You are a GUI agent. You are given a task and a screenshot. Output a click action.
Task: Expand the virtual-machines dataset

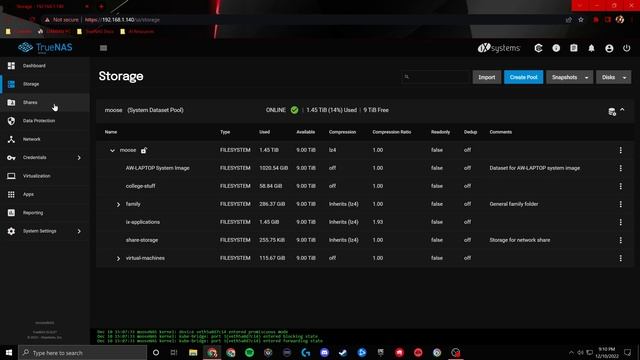118,258
